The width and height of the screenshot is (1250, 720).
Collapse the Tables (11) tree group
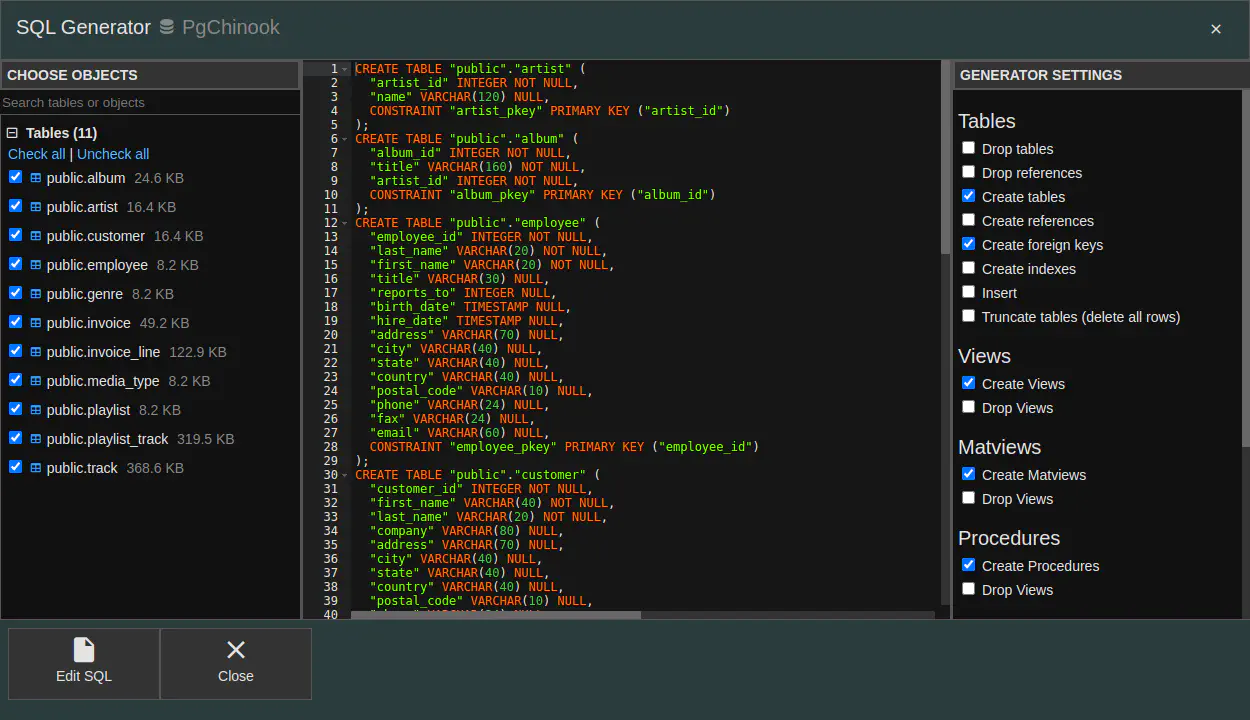[x=13, y=133]
